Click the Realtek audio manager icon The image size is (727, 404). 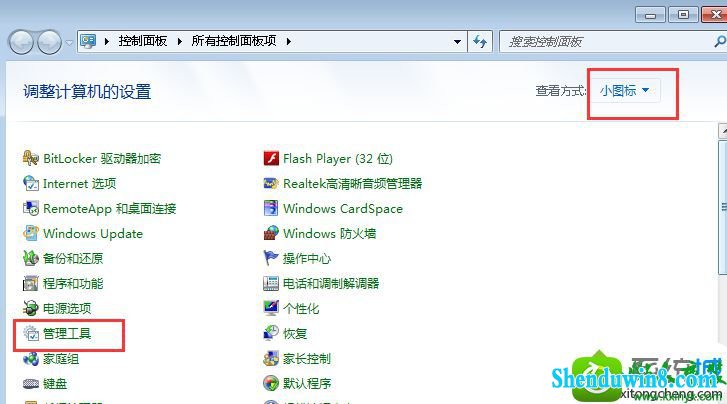(271, 183)
